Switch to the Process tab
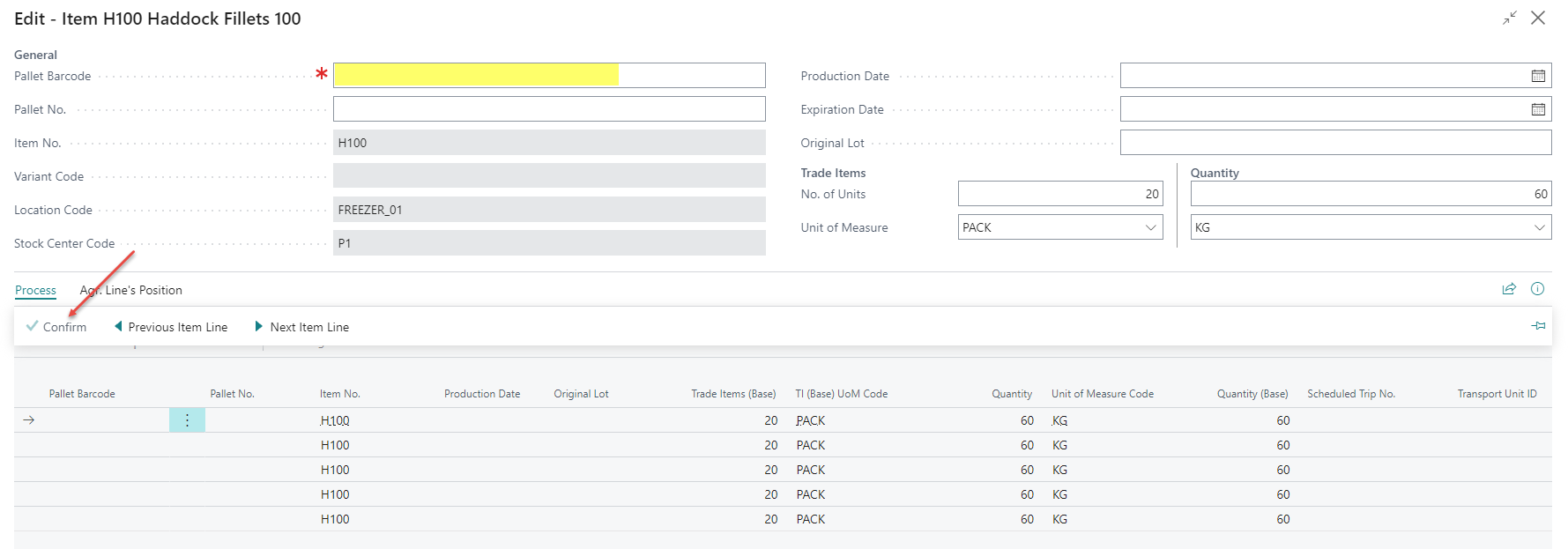Image resolution: width=1568 pixels, height=549 pixels. point(35,290)
